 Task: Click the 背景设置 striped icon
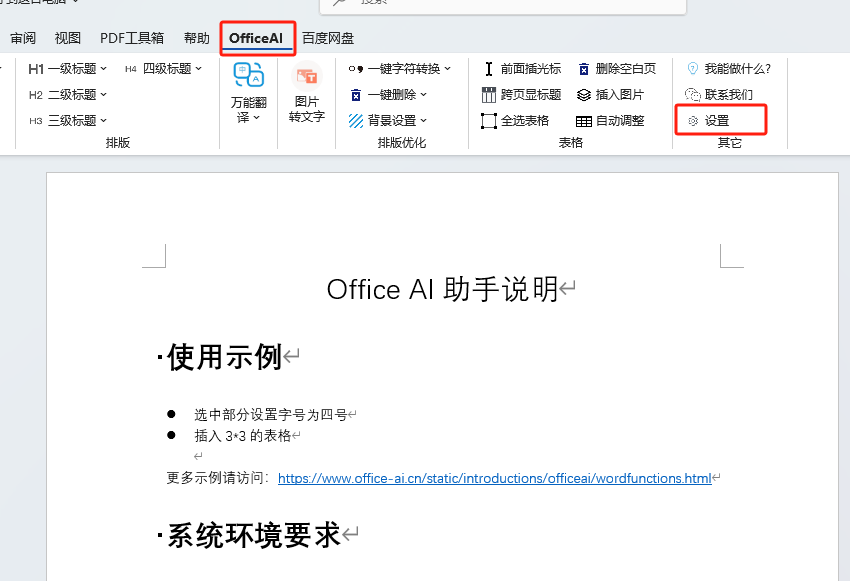pos(356,120)
